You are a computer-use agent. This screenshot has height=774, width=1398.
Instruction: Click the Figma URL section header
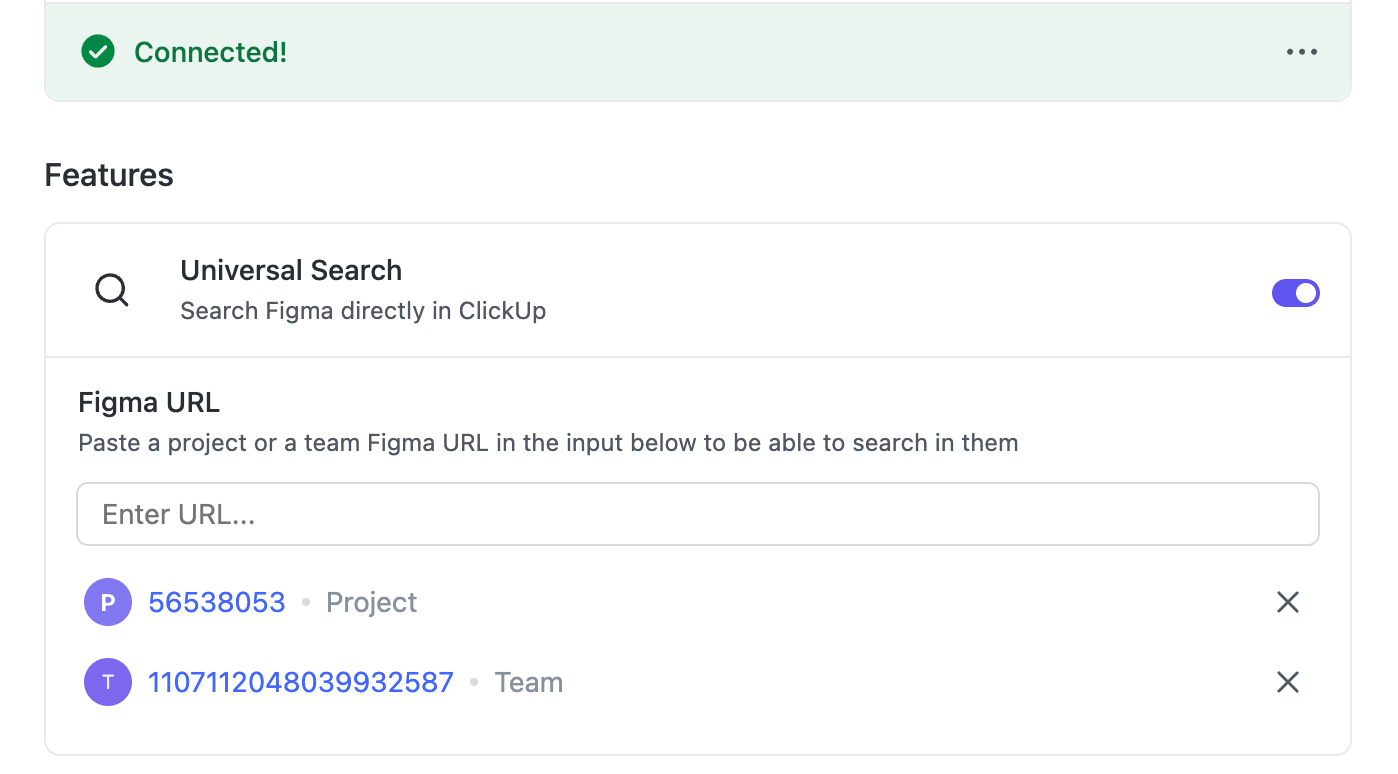click(x=148, y=402)
